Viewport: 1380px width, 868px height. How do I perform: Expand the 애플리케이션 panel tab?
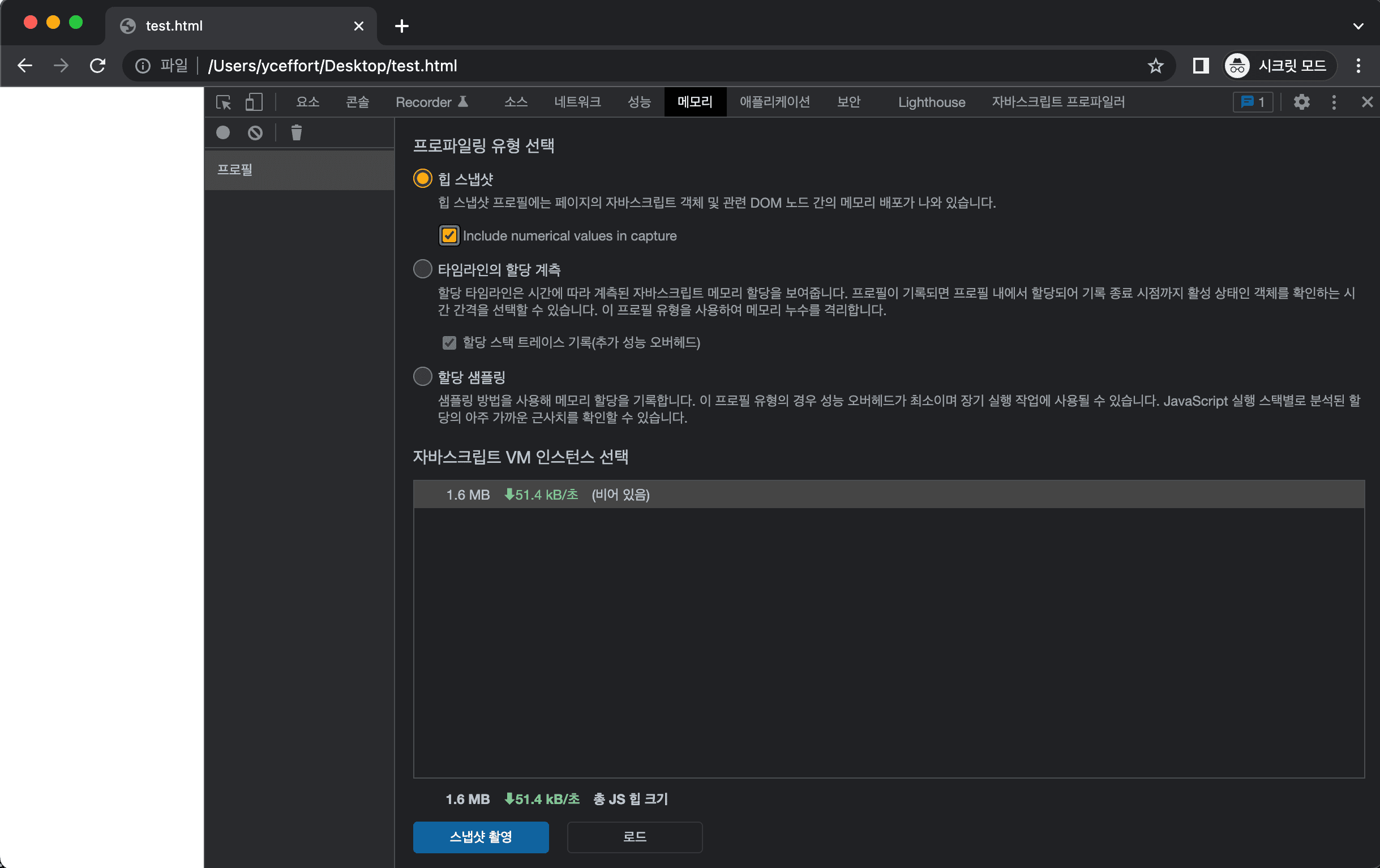(776, 101)
